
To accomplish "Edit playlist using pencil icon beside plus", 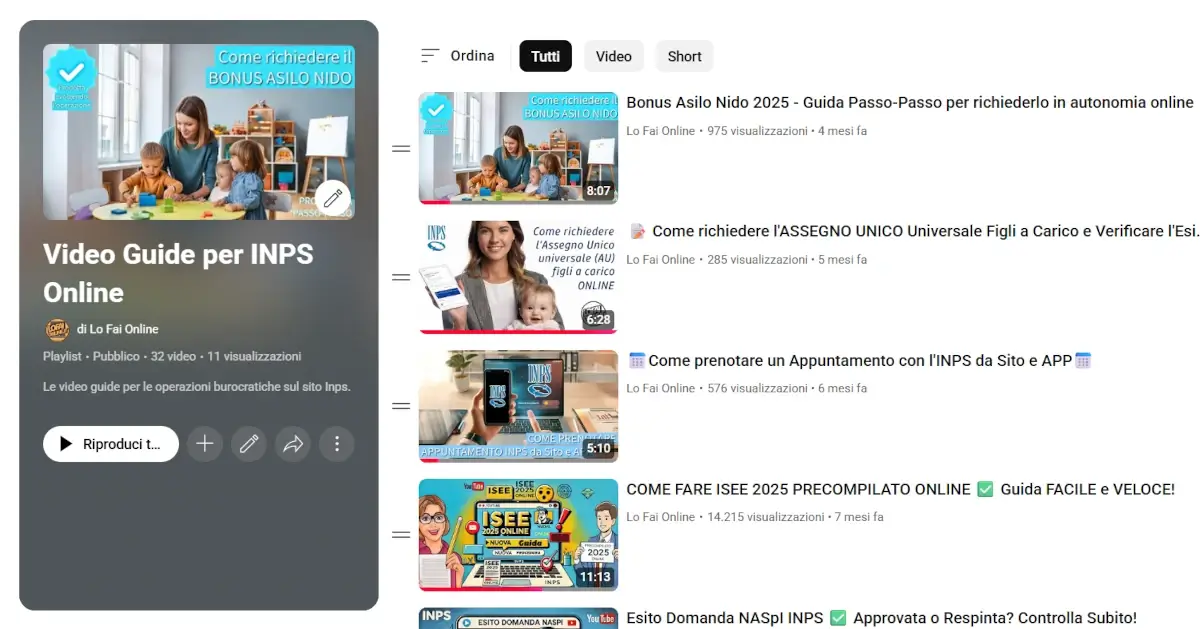I will coord(249,444).
